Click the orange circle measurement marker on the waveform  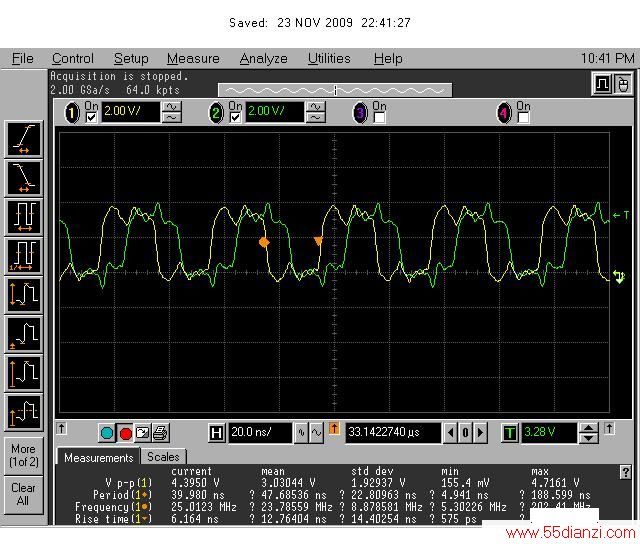(x=264, y=242)
